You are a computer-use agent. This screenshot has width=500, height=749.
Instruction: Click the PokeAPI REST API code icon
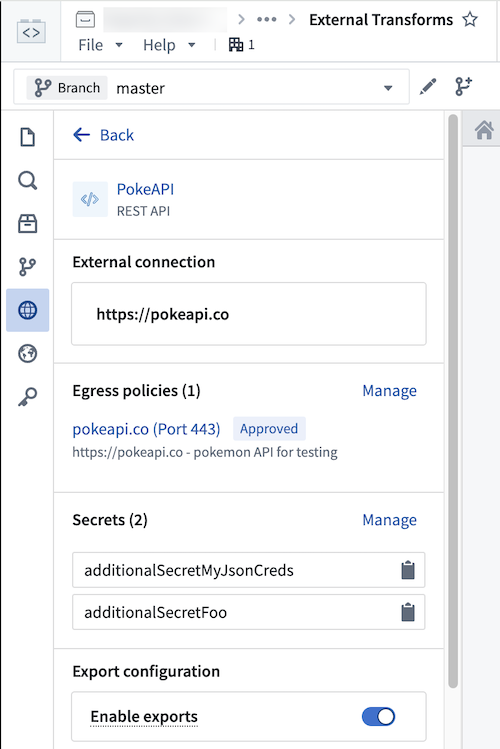tap(90, 199)
